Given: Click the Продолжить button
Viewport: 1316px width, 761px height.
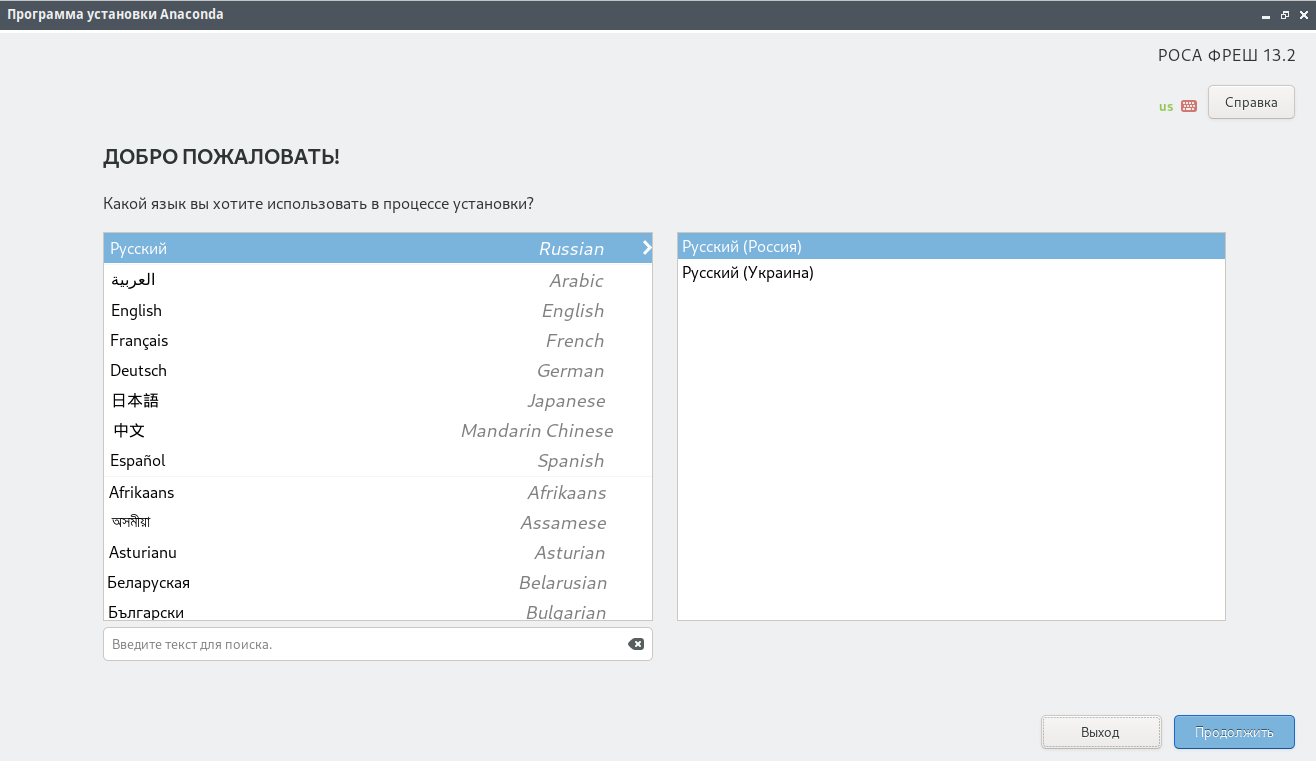Looking at the screenshot, I should click(x=1234, y=732).
